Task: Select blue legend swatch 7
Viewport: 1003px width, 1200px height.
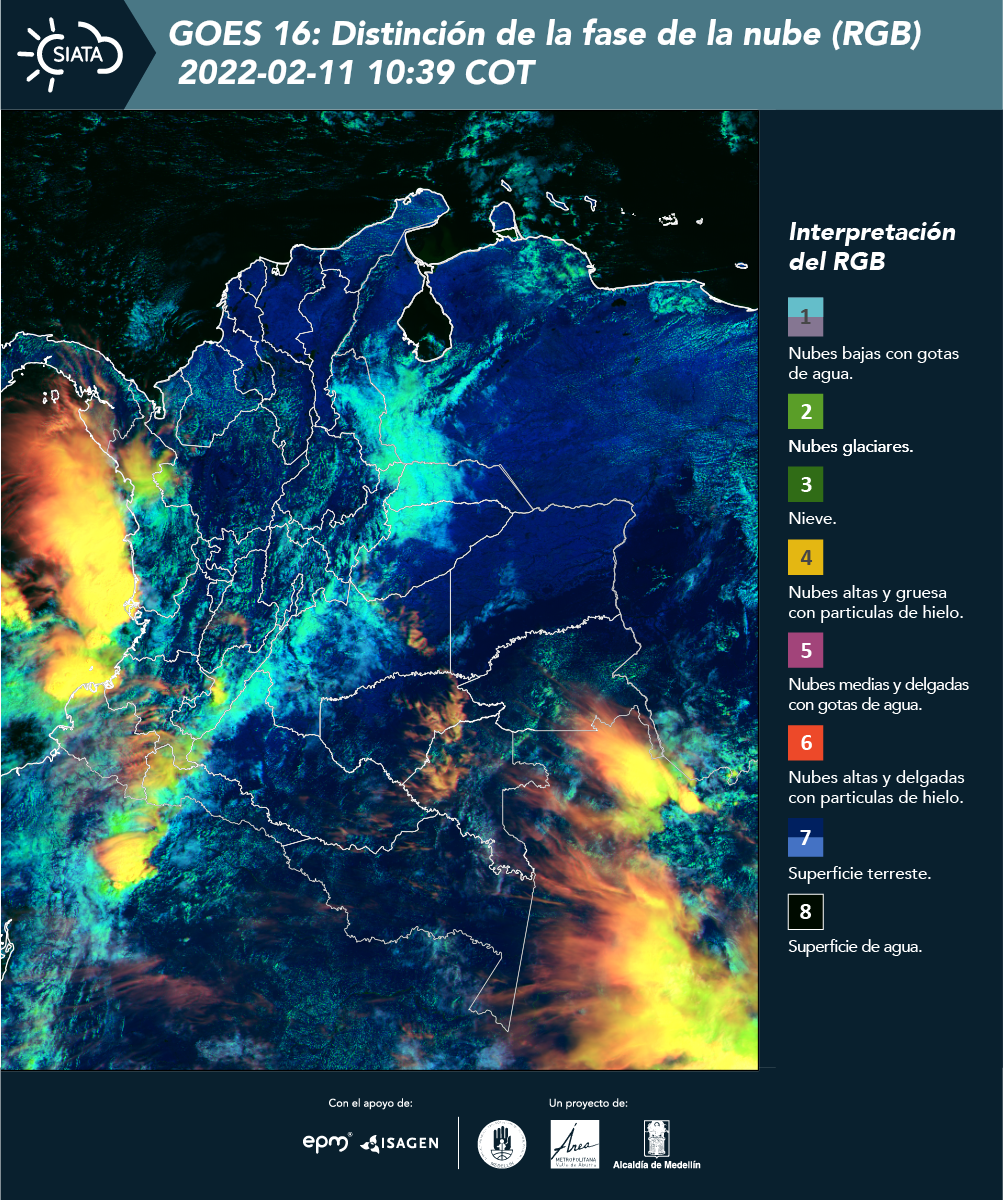Action: pos(805,838)
